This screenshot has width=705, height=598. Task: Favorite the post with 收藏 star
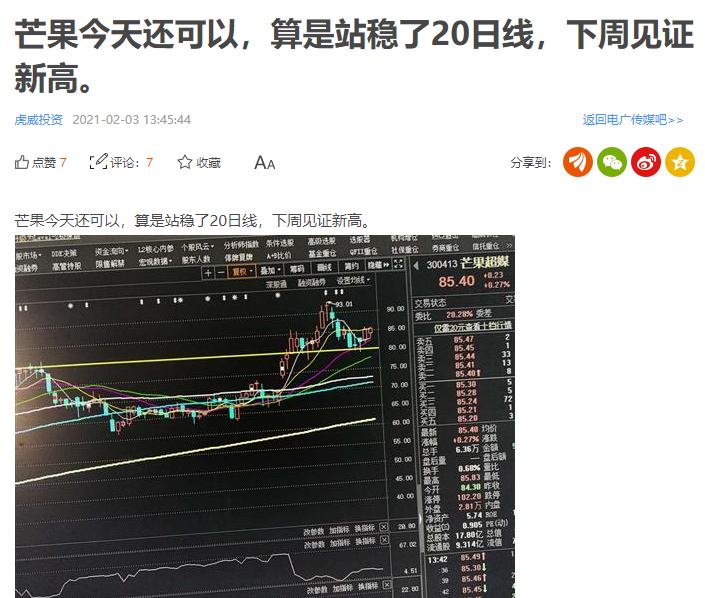(185, 162)
